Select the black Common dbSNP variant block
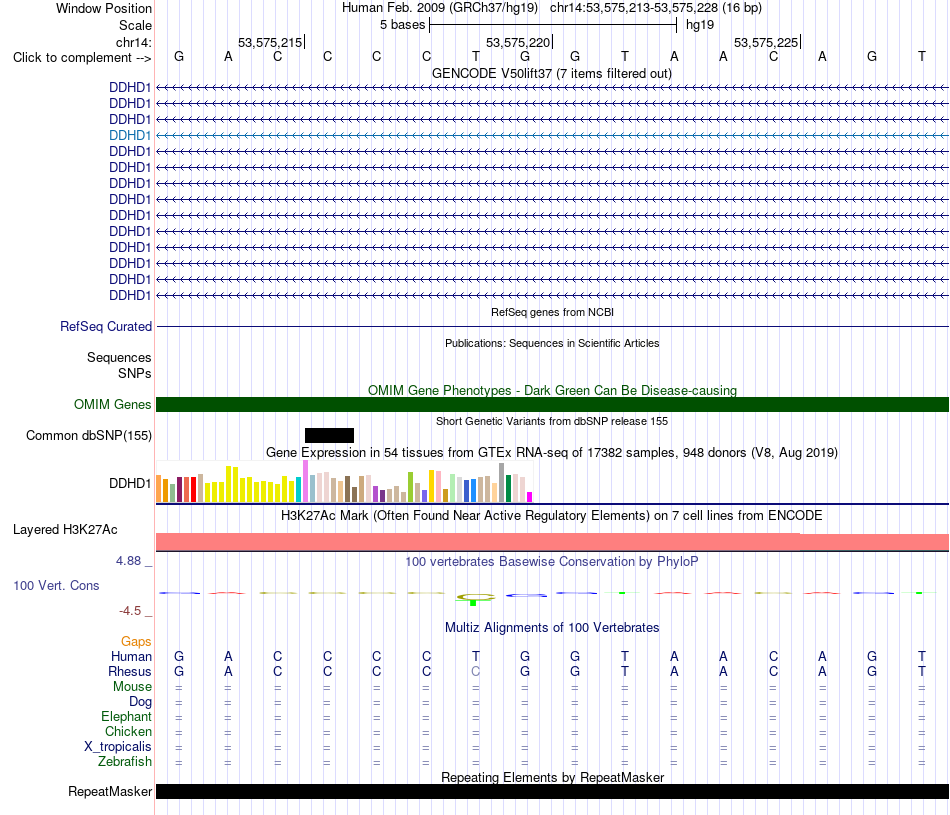Screen dimensions: 950x815 click(329, 435)
